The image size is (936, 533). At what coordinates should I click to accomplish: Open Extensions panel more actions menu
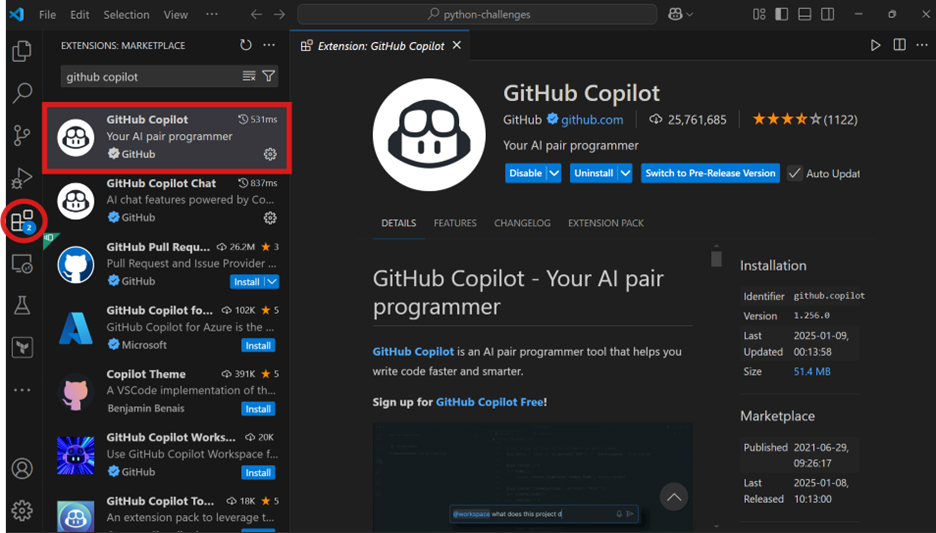click(269, 45)
